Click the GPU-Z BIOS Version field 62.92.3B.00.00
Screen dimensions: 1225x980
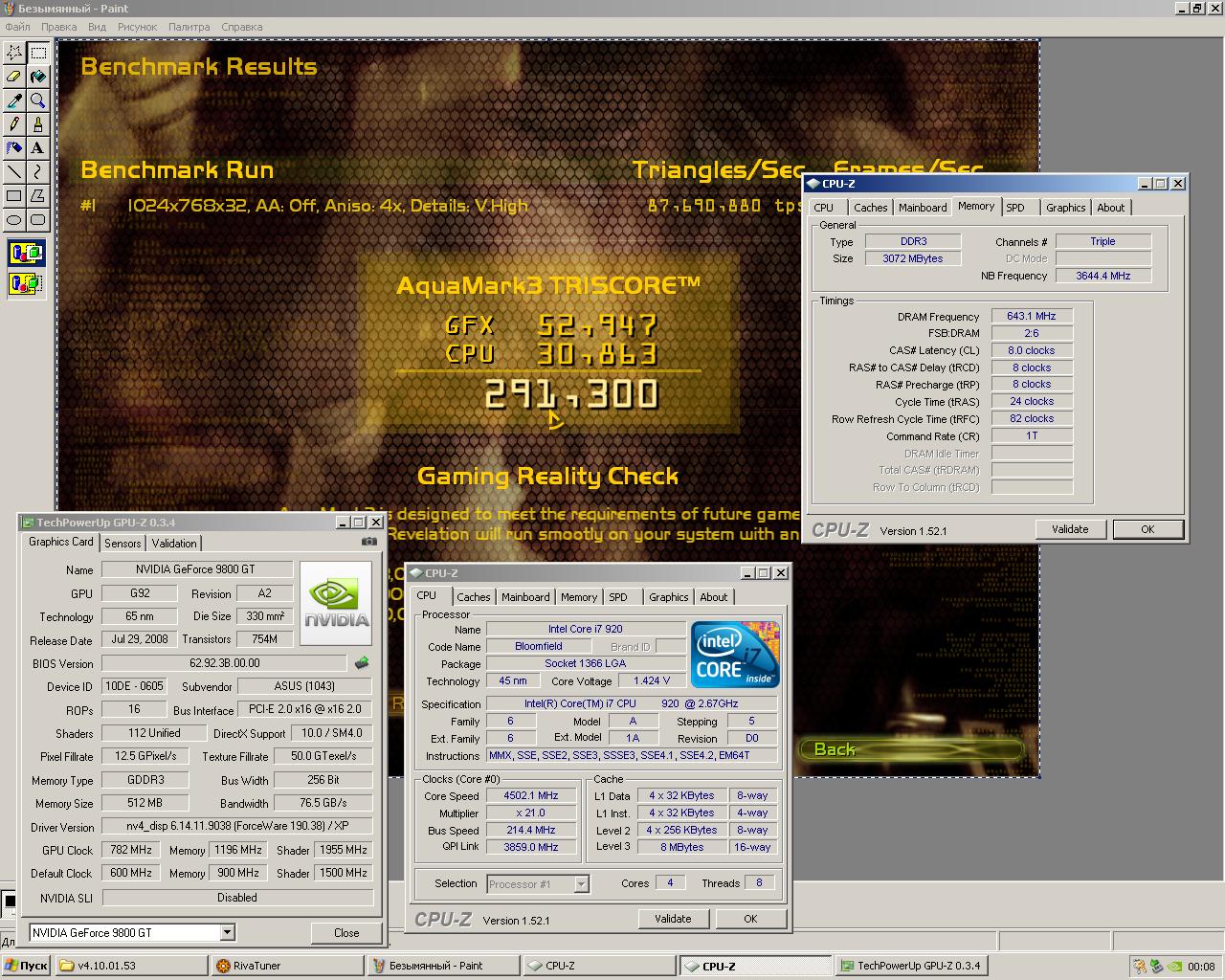pos(224,662)
